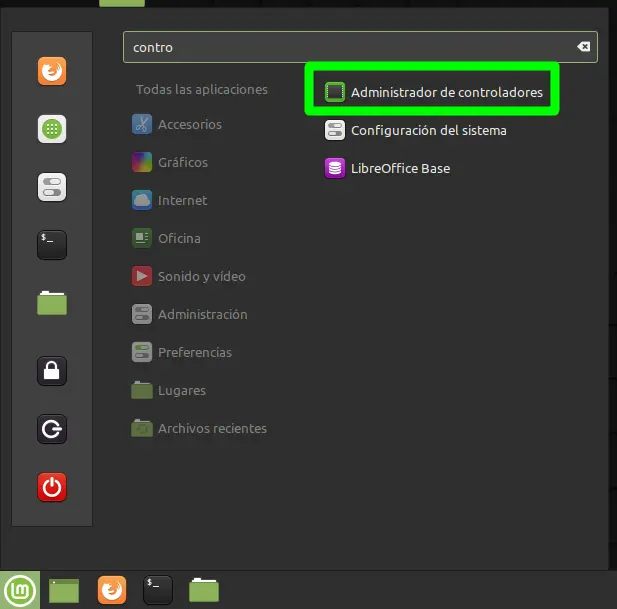This screenshot has width=617, height=609.
Task: Click inside the 'contro' search box
Action: 360,47
